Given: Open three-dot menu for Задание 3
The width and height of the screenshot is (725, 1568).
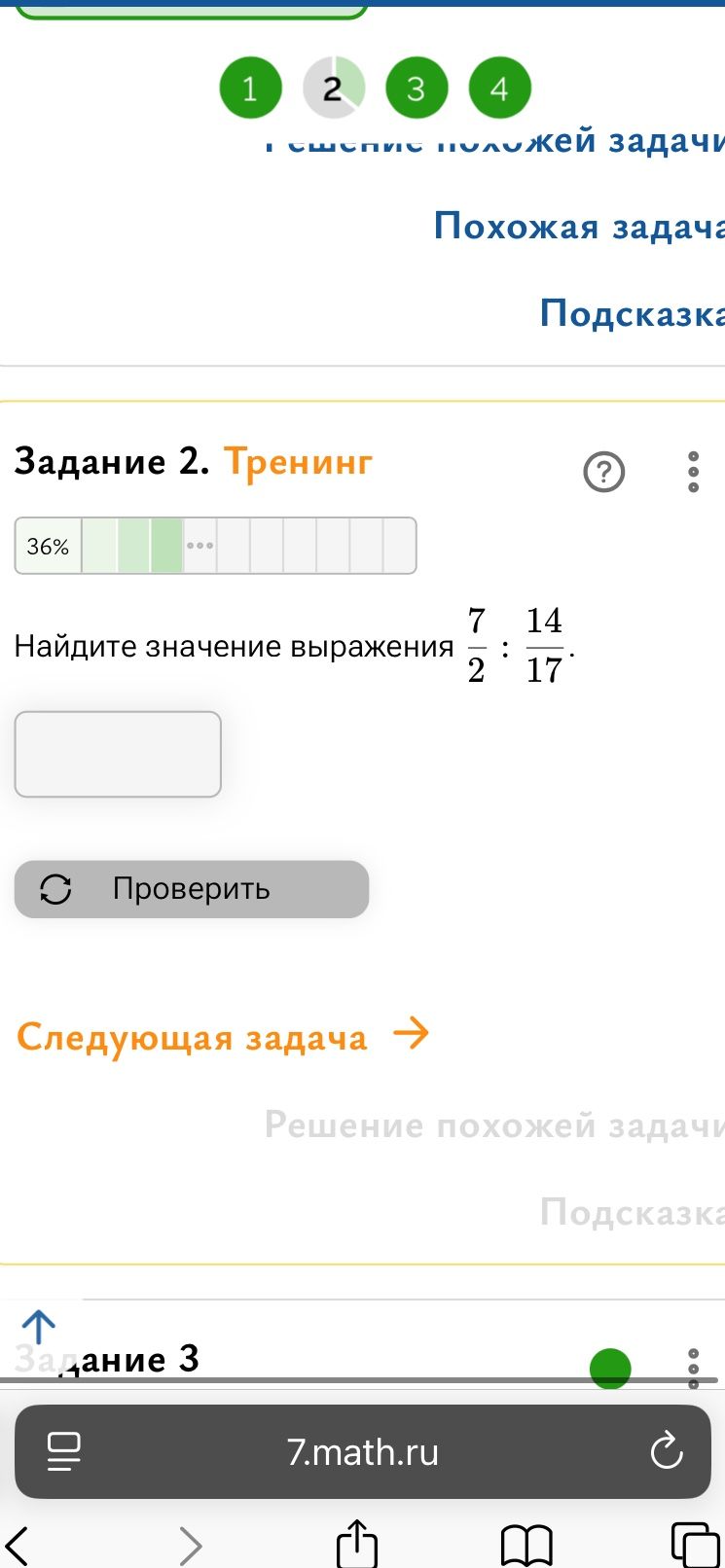Looking at the screenshot, I should tap(693, 1368).
